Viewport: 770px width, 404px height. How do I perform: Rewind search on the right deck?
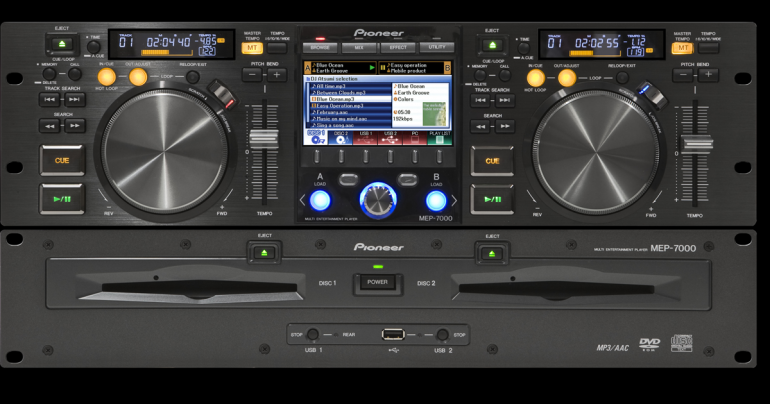coord(480,126)
